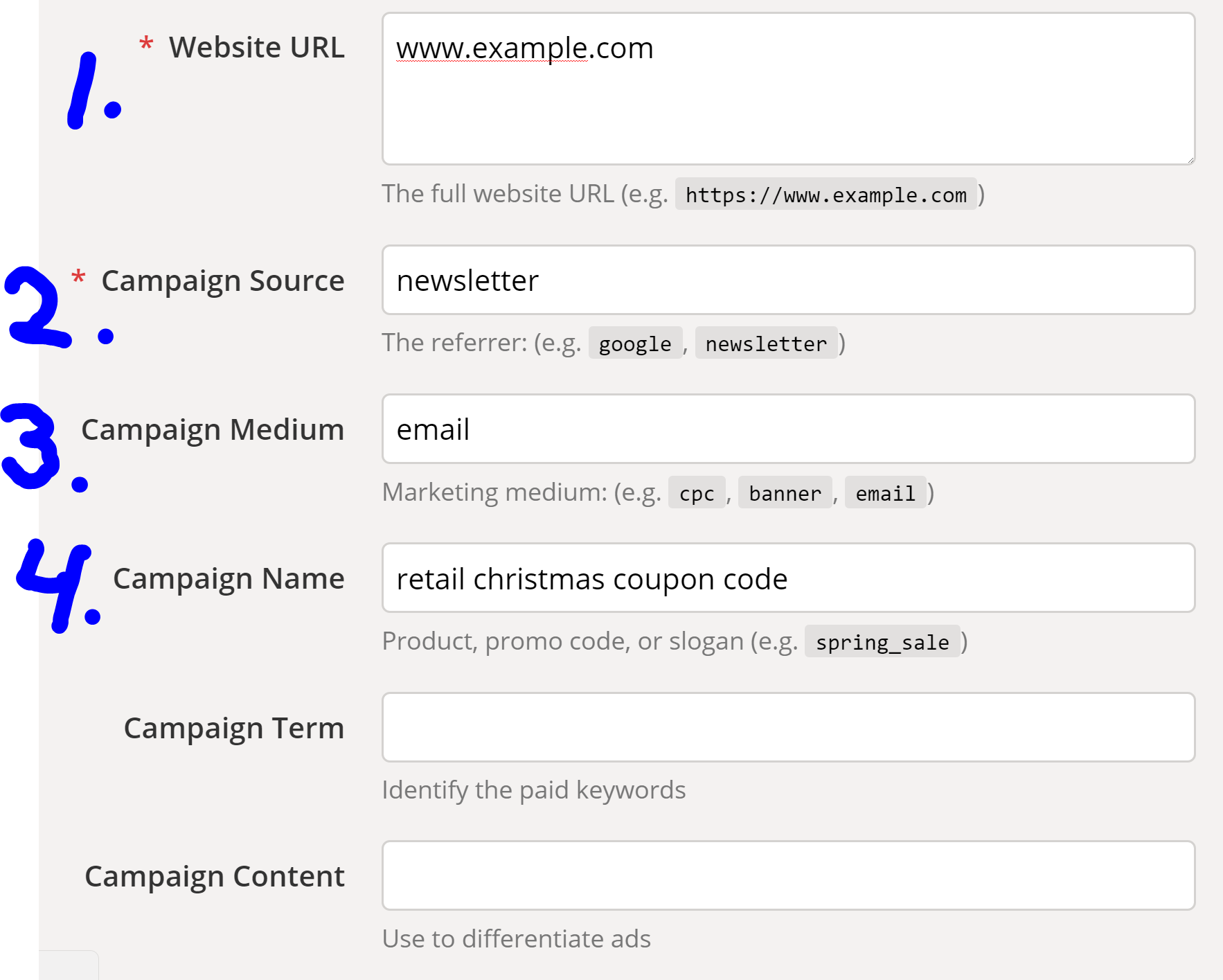Select the cpc medium example chip
The width and height of the screenshot is (1223, 980).
pos(696,493)
